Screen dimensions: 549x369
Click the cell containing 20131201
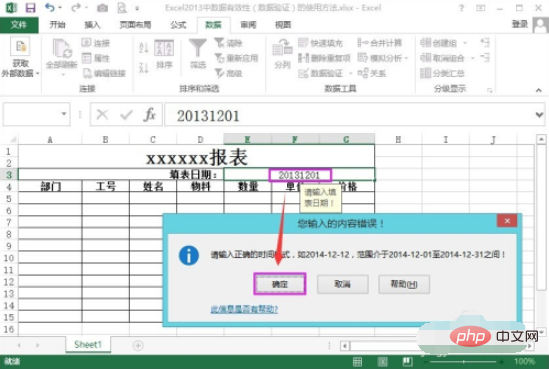pyautogui.click(x=299, y=175)
